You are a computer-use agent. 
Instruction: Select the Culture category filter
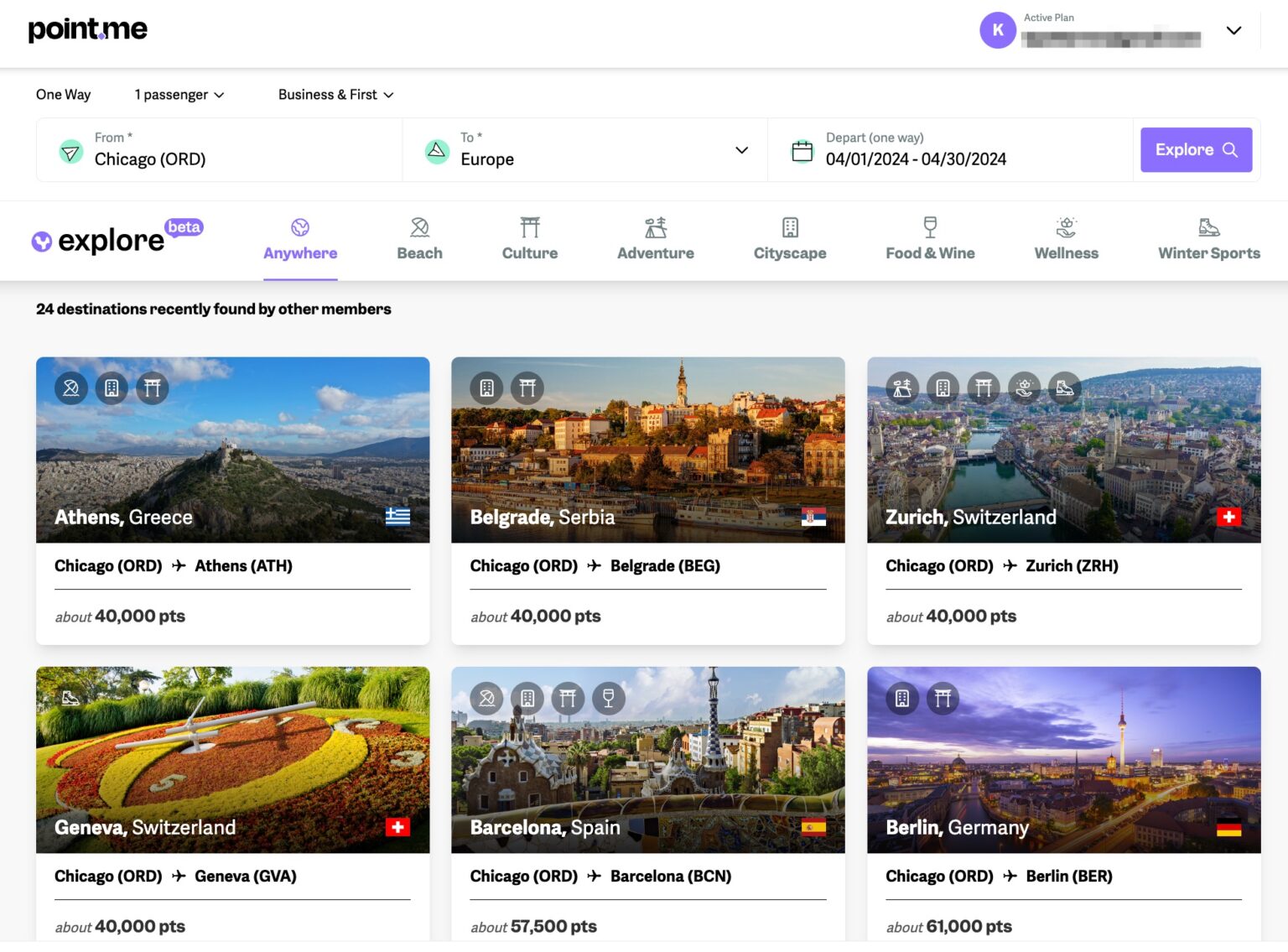click(529, 239)
